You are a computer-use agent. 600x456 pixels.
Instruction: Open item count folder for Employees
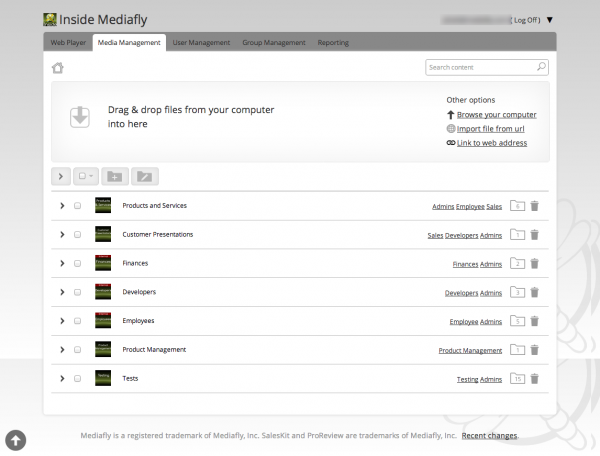tap(517, 321)
